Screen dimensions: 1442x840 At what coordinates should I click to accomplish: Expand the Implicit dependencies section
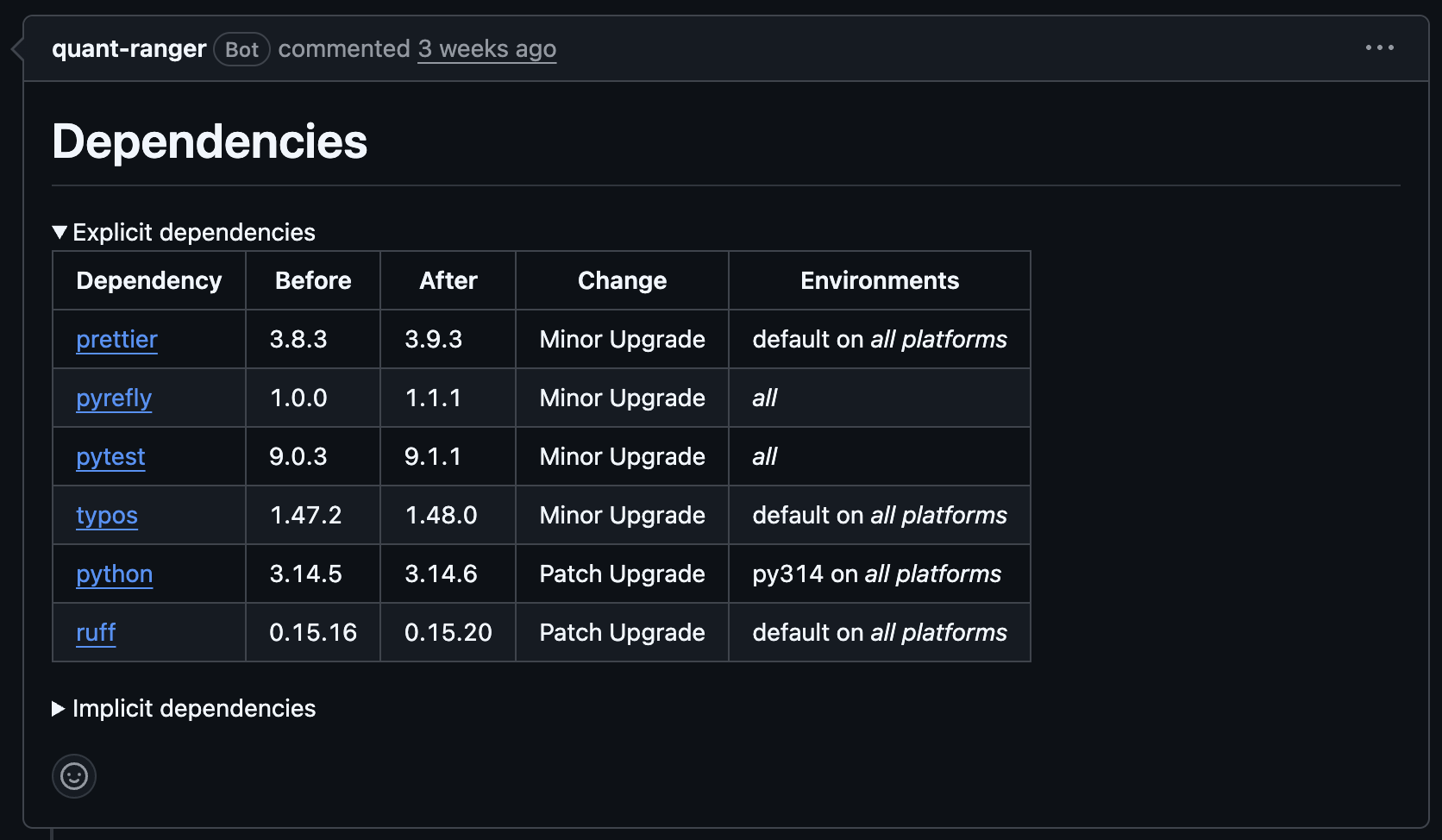184,708
